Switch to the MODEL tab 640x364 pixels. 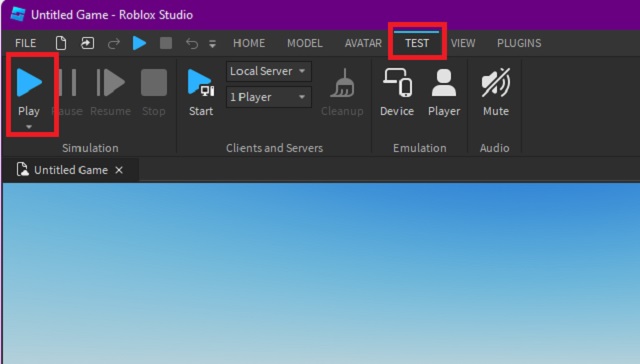pos(304,43)
